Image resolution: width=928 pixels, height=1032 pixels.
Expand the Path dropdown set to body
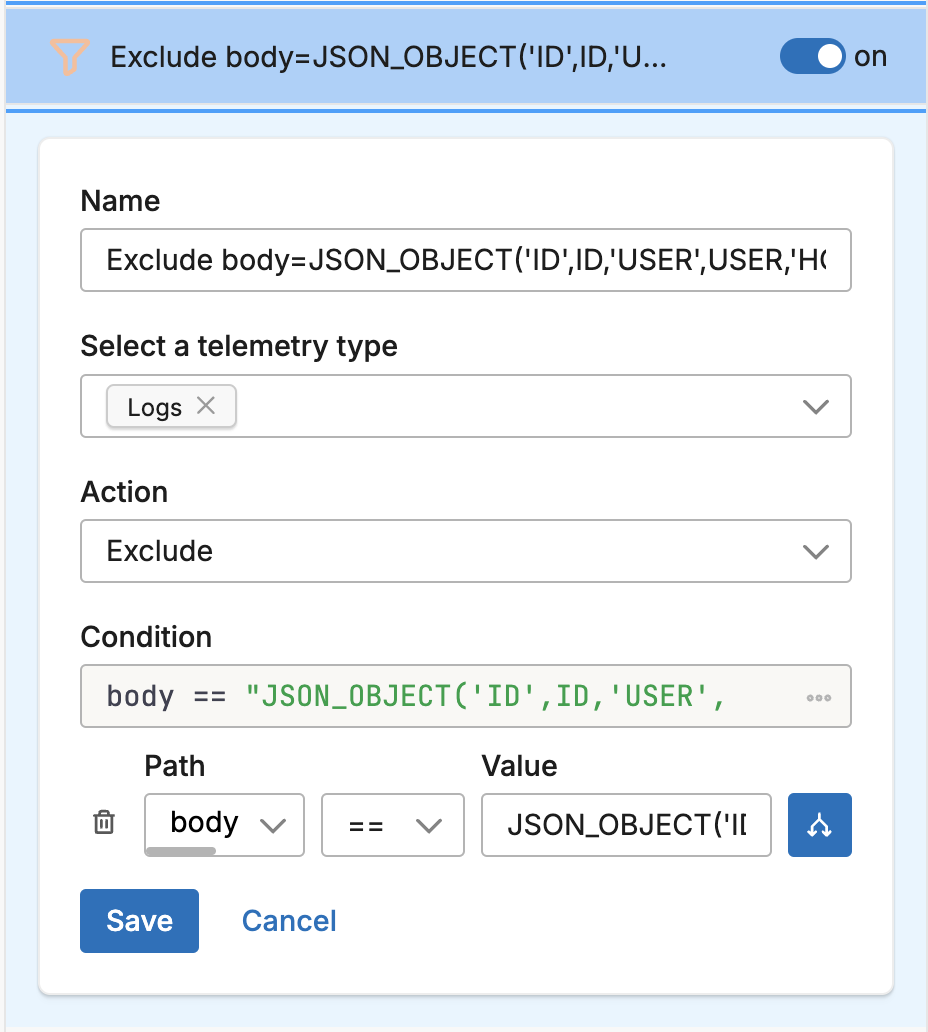[x=224, y=824]
